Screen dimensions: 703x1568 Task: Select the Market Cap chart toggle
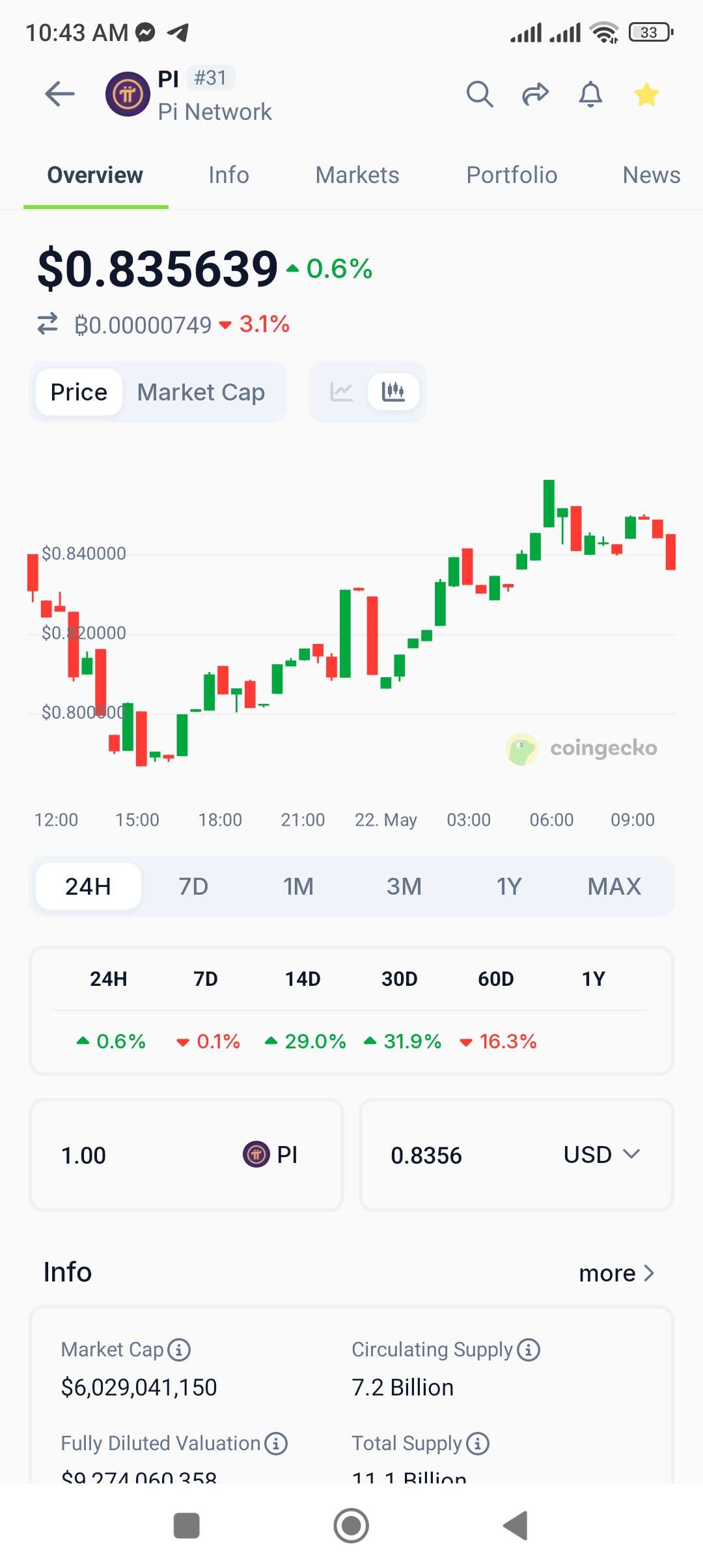(x=201, y=392)
